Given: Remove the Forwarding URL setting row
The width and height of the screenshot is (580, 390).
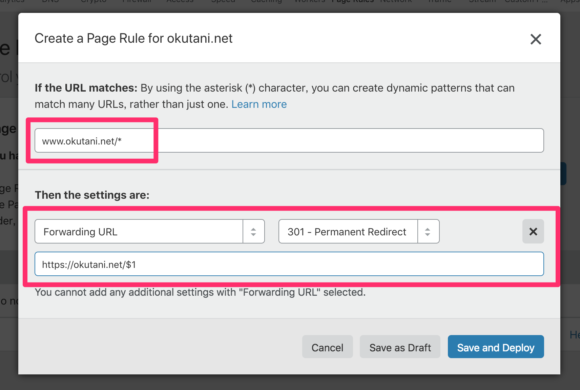Looking at the screenshot, I should [x=533, y=232].
